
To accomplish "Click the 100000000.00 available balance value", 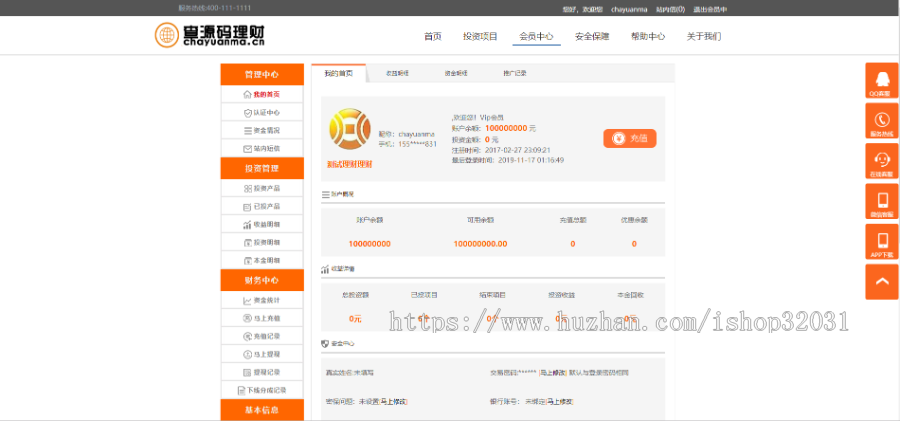I will coord(480,244).
